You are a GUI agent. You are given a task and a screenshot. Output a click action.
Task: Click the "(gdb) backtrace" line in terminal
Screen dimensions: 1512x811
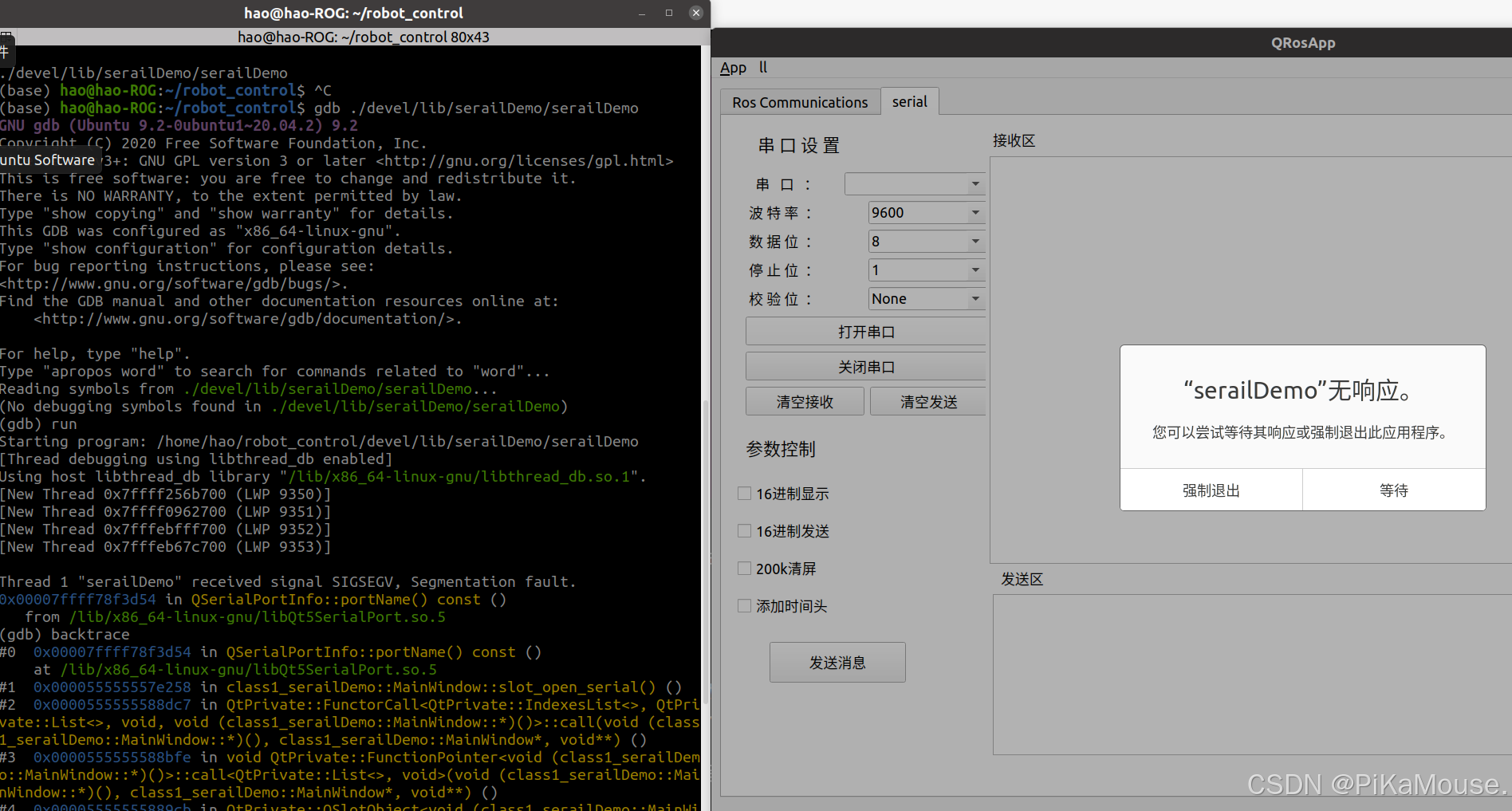coord(65,635)
